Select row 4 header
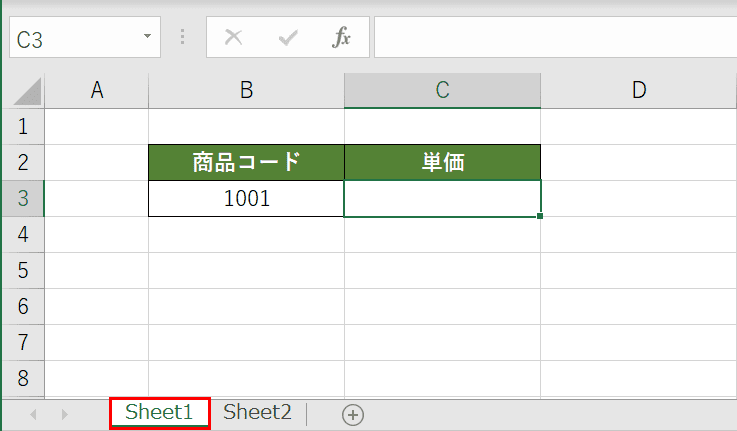Image resolution: width=737 pixels, height=431 pixels. pos(23,235)
